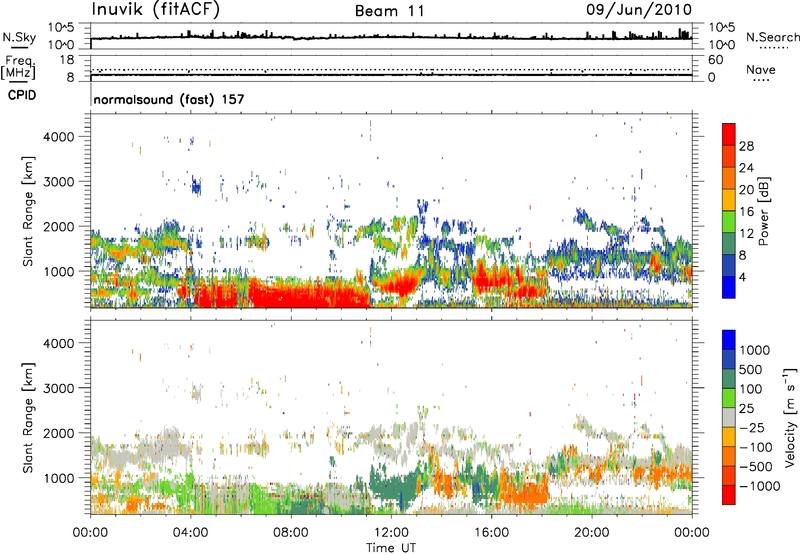The image size is (800, 554).
Task: Click the solid line sample under 'N.Sky'
Action: click(19, 48)
